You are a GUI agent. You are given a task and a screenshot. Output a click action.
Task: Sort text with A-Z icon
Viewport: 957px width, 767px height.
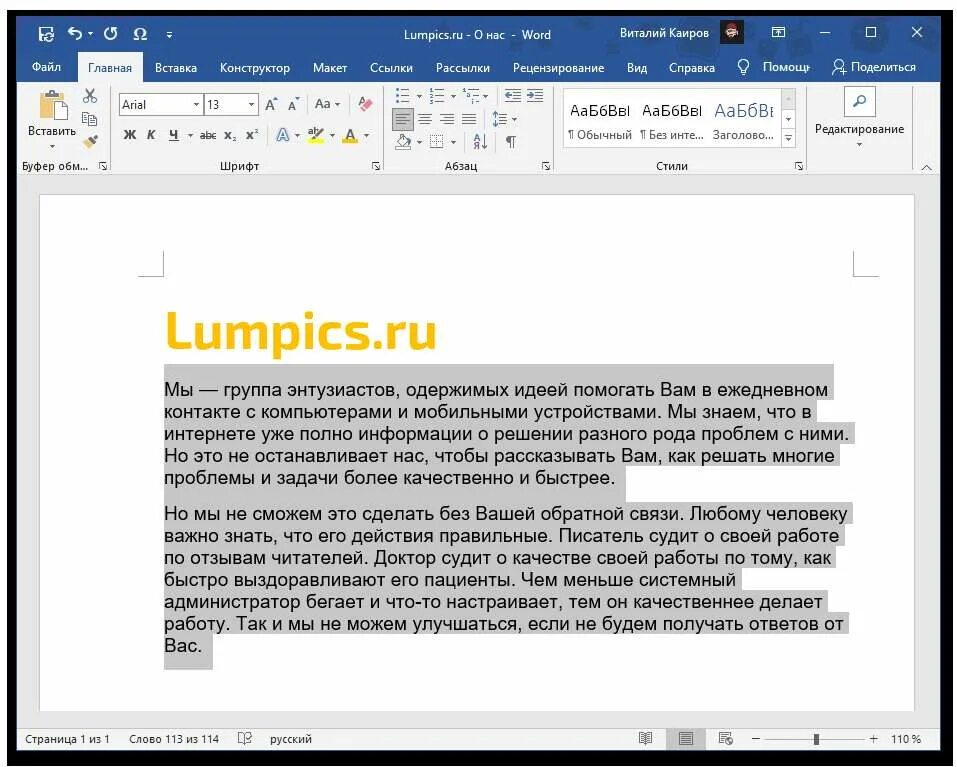[x=480, y=142]
